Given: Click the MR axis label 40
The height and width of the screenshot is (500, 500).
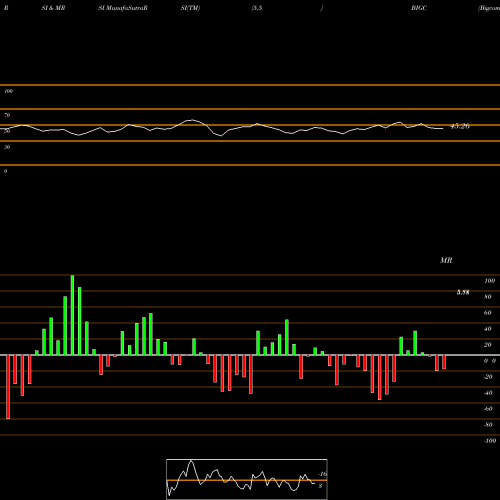Looking at the screenshot, I should (488, 329).
